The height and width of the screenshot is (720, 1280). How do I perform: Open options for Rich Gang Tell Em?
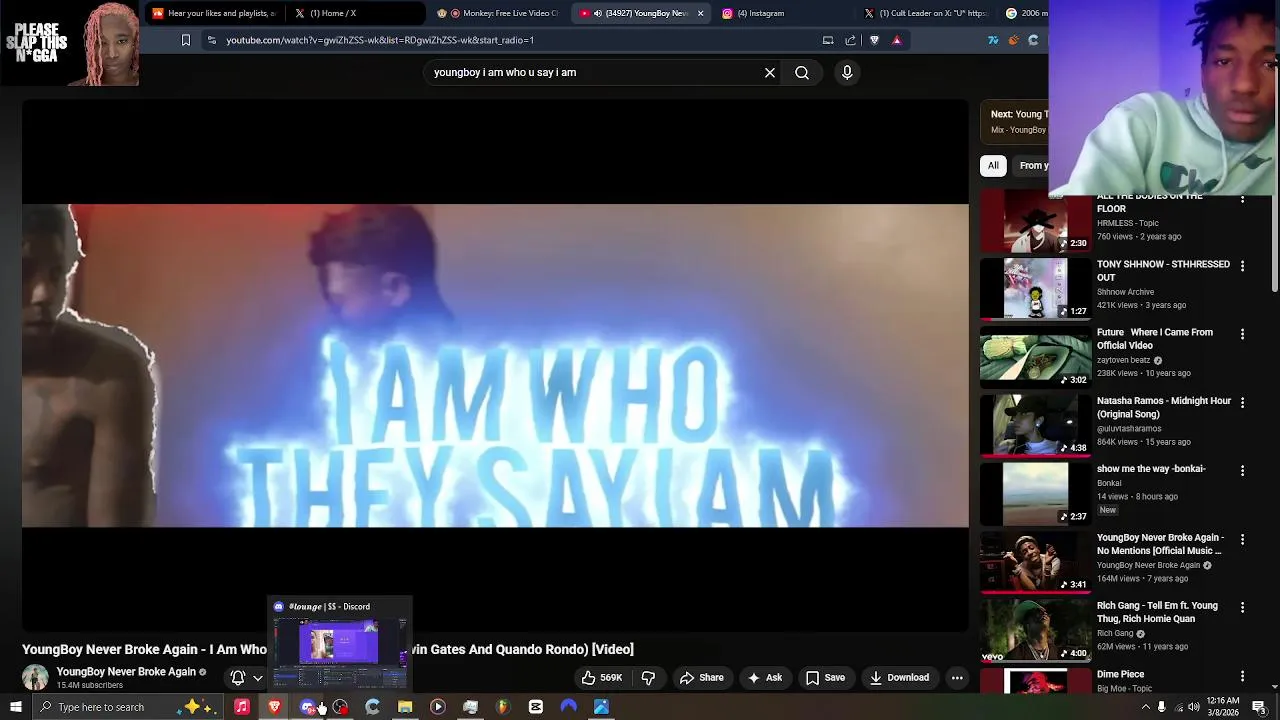(x=1242, y=607)
